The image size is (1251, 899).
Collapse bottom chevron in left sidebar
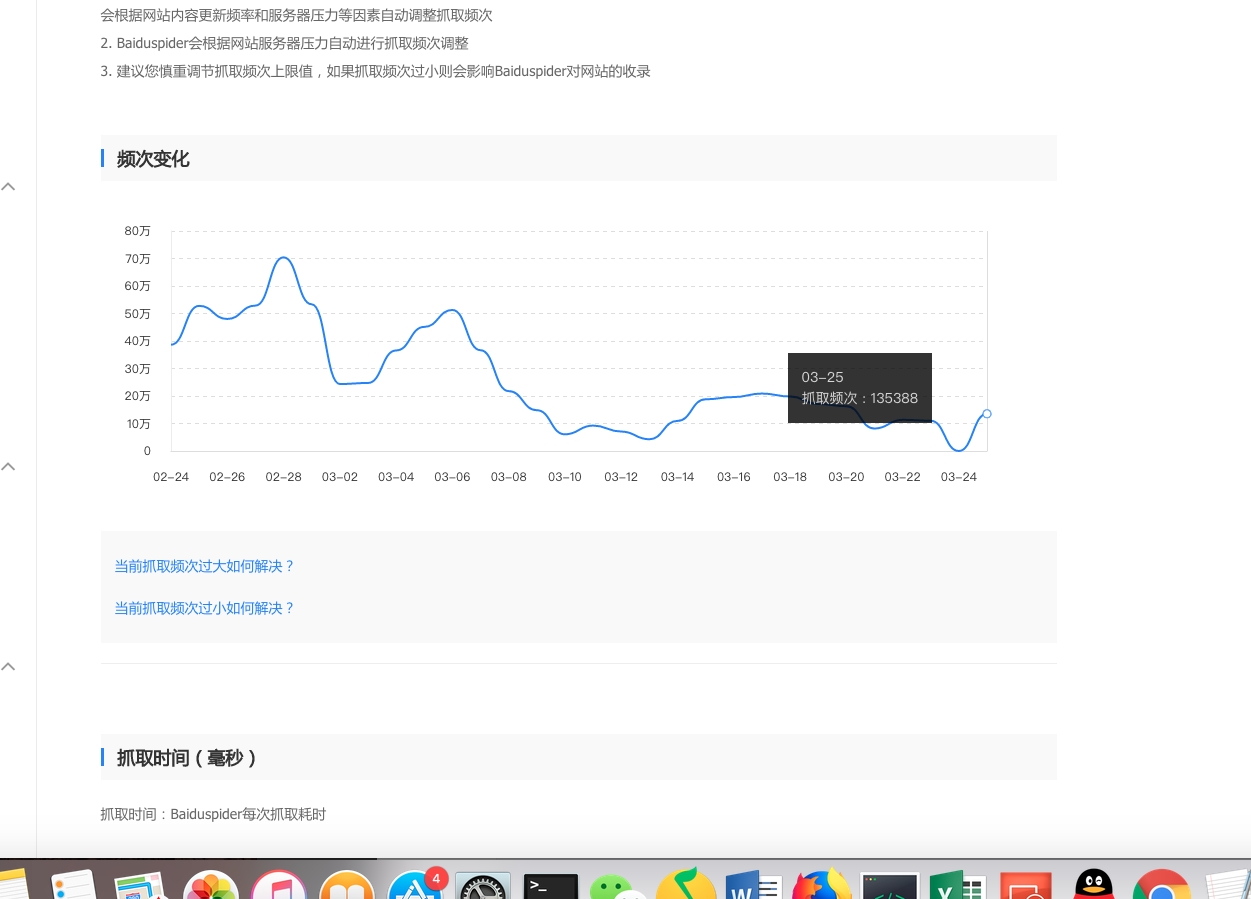point(8,667)
